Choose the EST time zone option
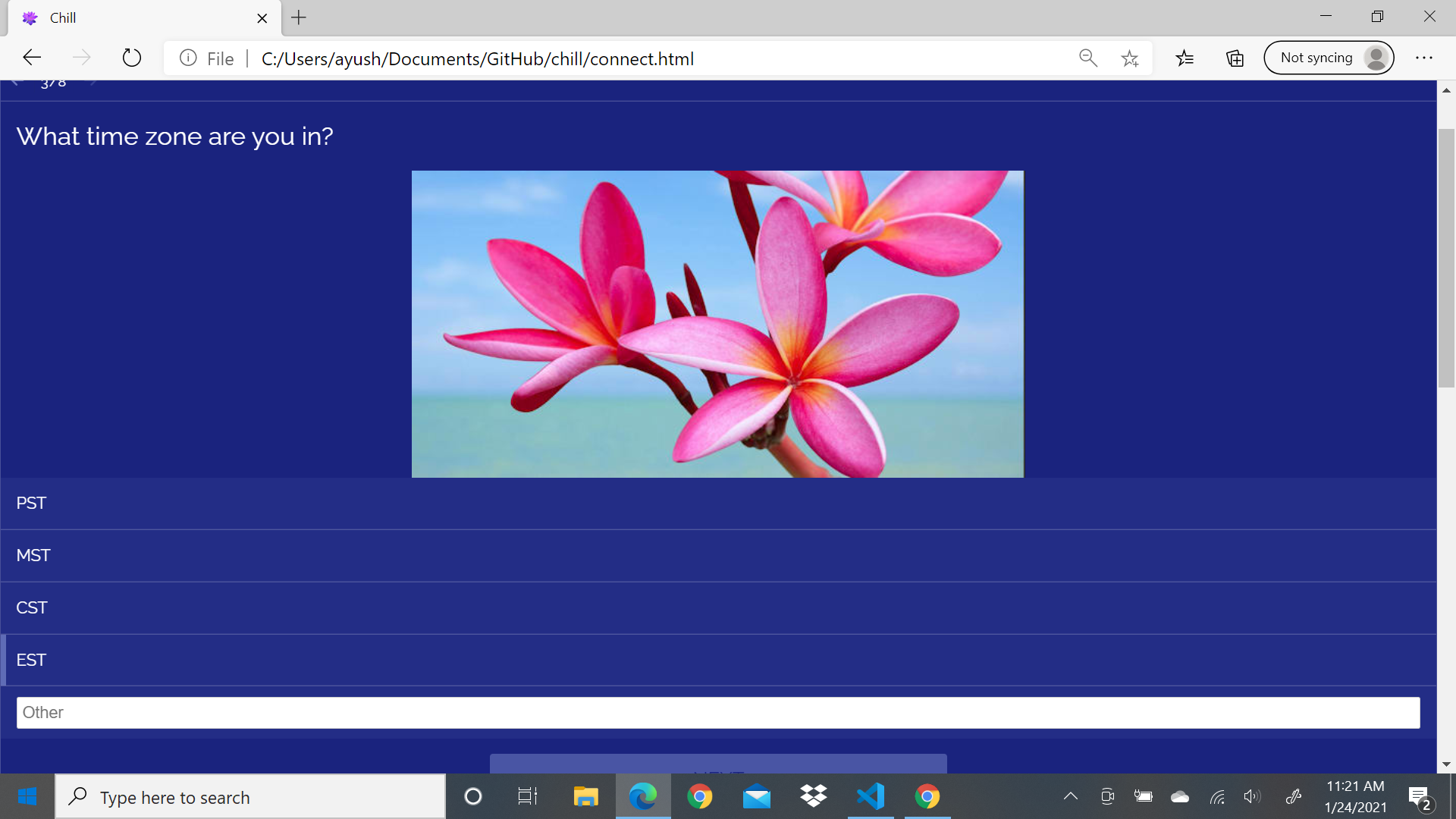The height and width of the screenshot is (819, 1456). tap(718, 661)
